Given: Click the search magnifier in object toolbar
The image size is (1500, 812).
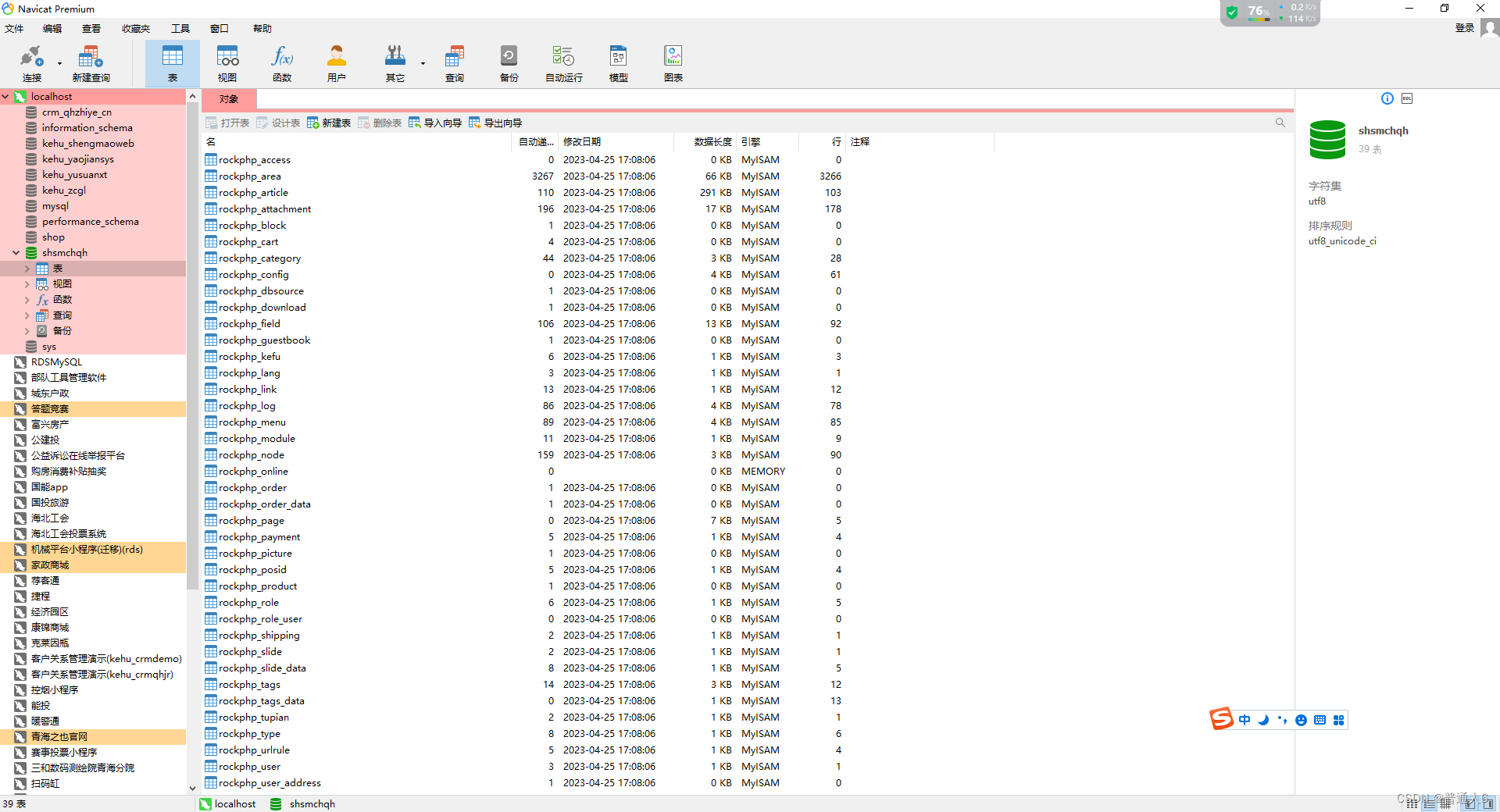Looking at the screenshot, I should tap(1280, 123).
